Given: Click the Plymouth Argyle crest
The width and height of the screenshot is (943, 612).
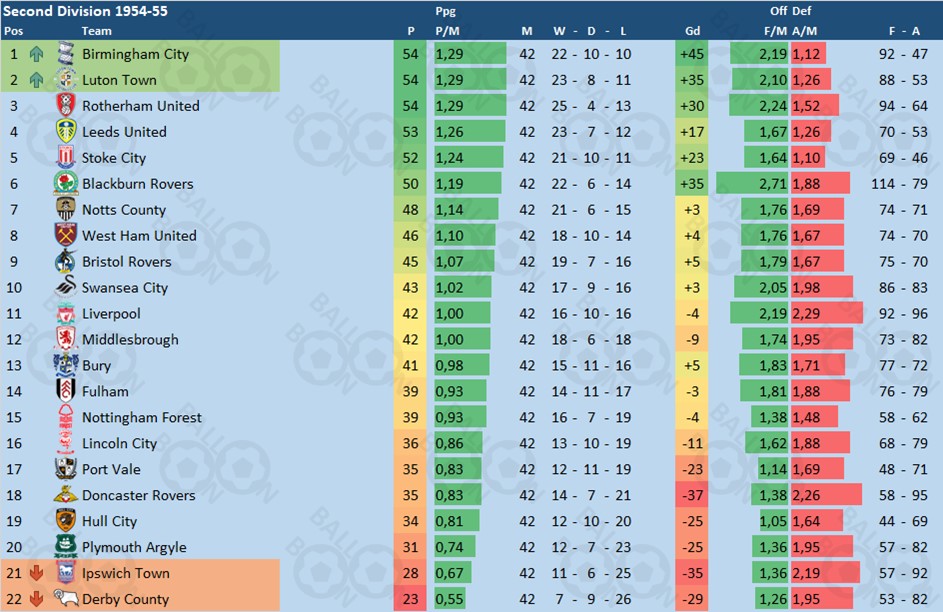Looking at the screenshot, I should tap(66, 546).
